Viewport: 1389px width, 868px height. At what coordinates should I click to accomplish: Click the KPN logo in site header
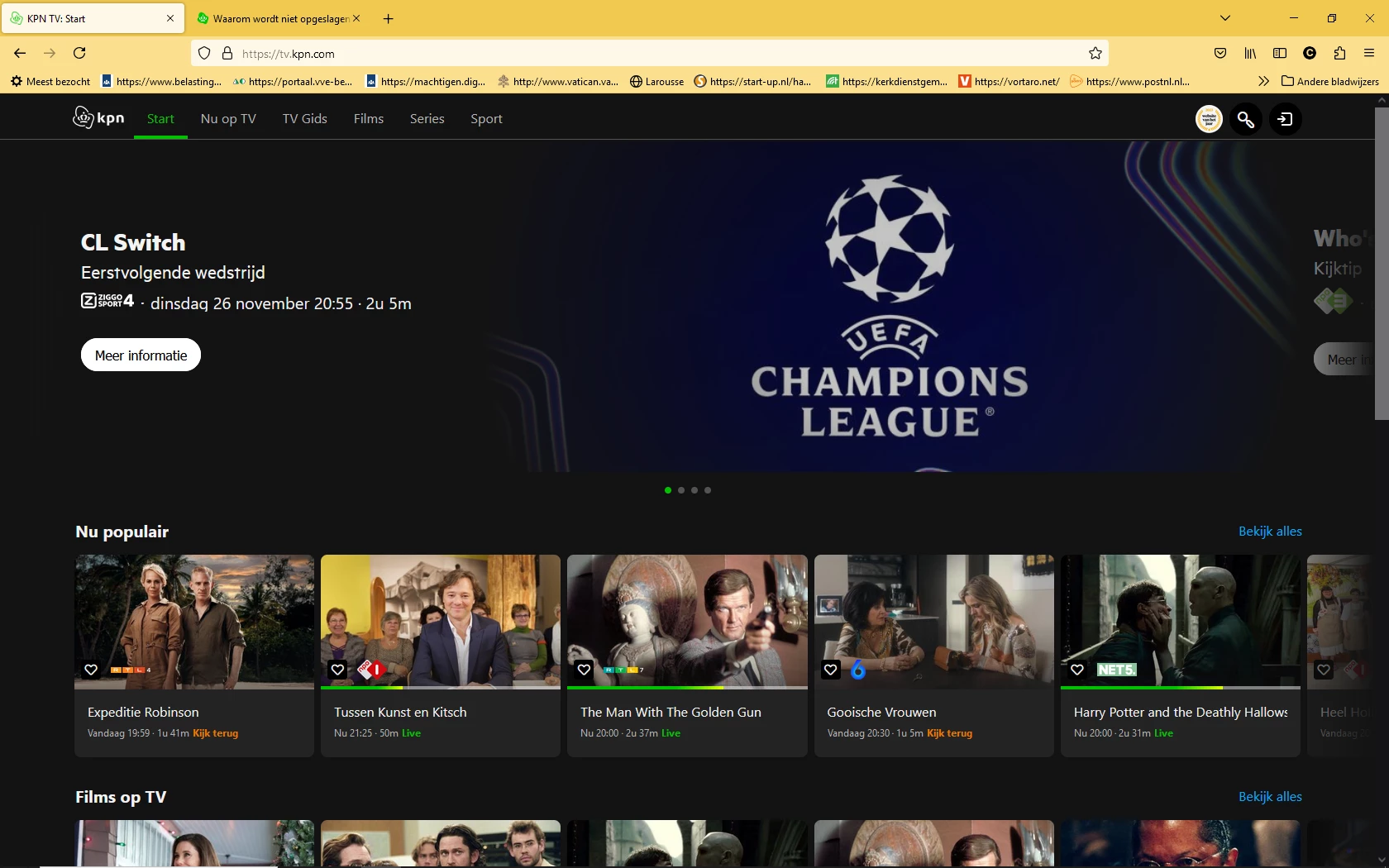[x=98, y=118]
